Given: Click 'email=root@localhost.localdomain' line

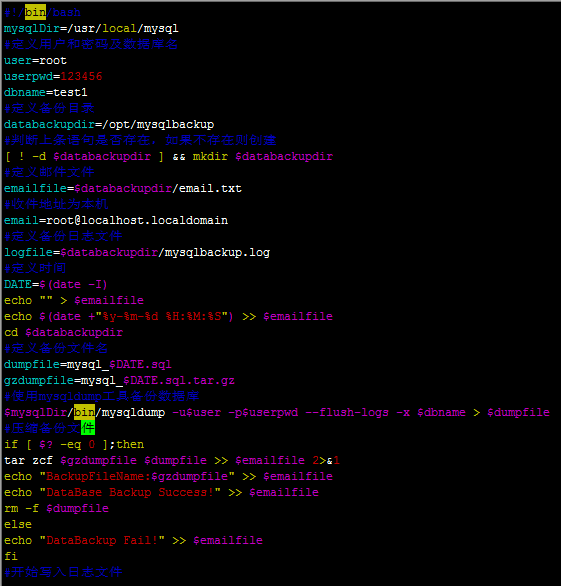Looking at the screenshot, I should [x=116, y=220].
